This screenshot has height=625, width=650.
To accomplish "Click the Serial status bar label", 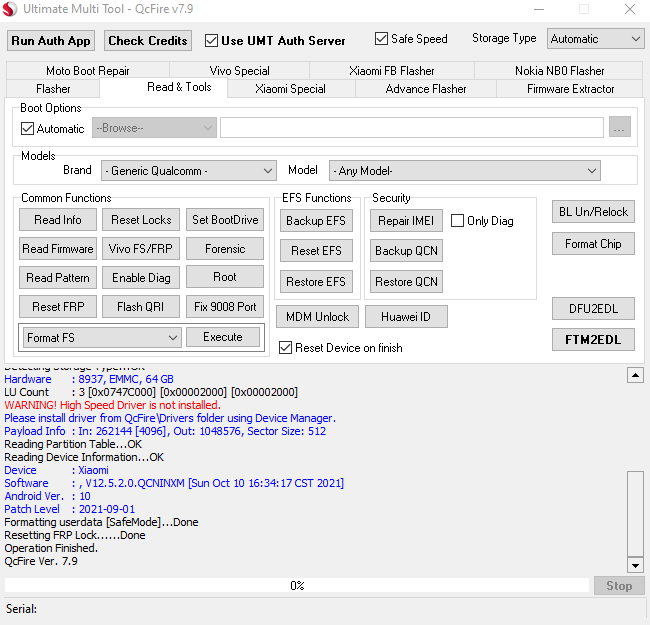I will click(21, 608).
